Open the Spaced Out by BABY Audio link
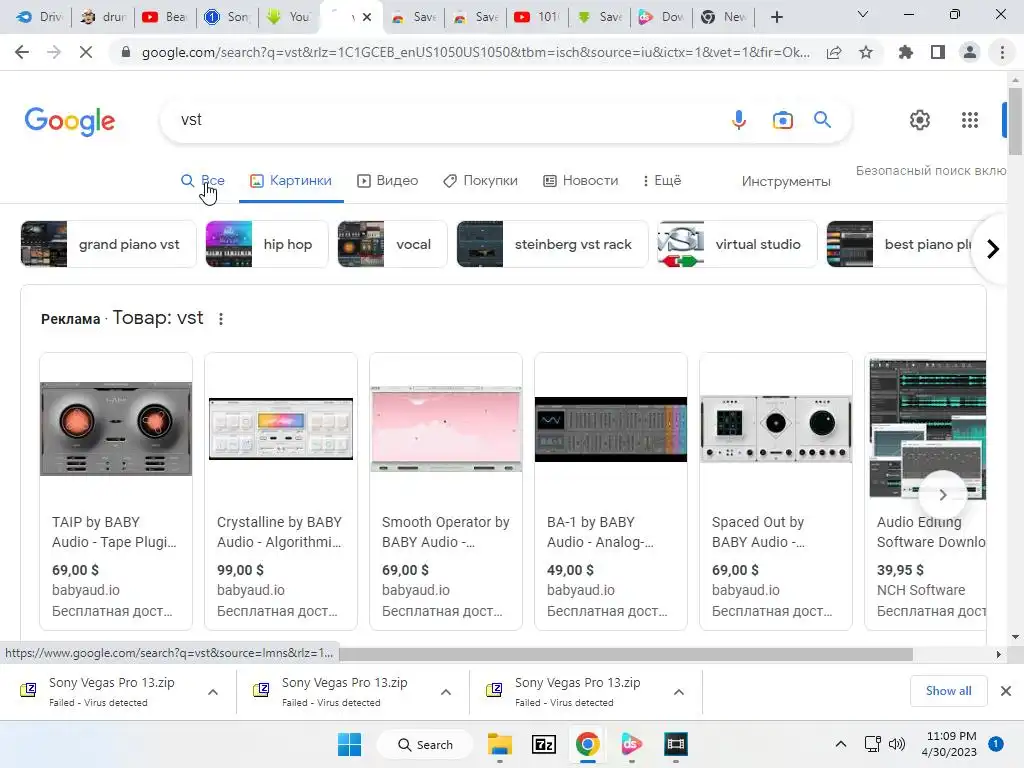 758,532
